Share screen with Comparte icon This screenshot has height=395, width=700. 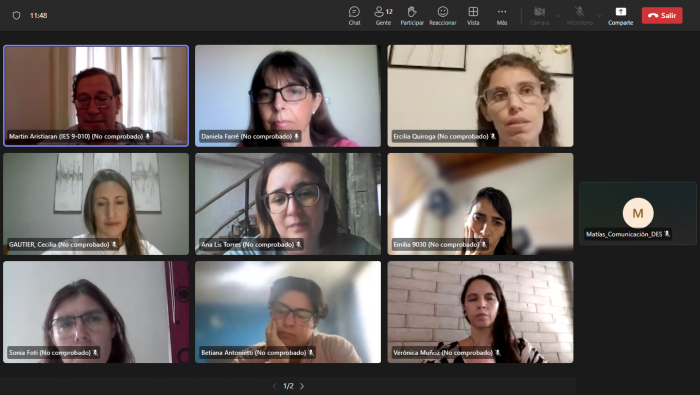[621, 16]
